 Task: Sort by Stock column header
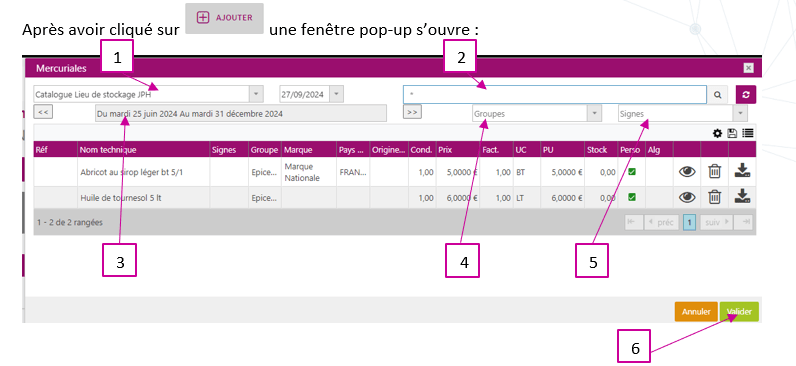pos(601,150)
